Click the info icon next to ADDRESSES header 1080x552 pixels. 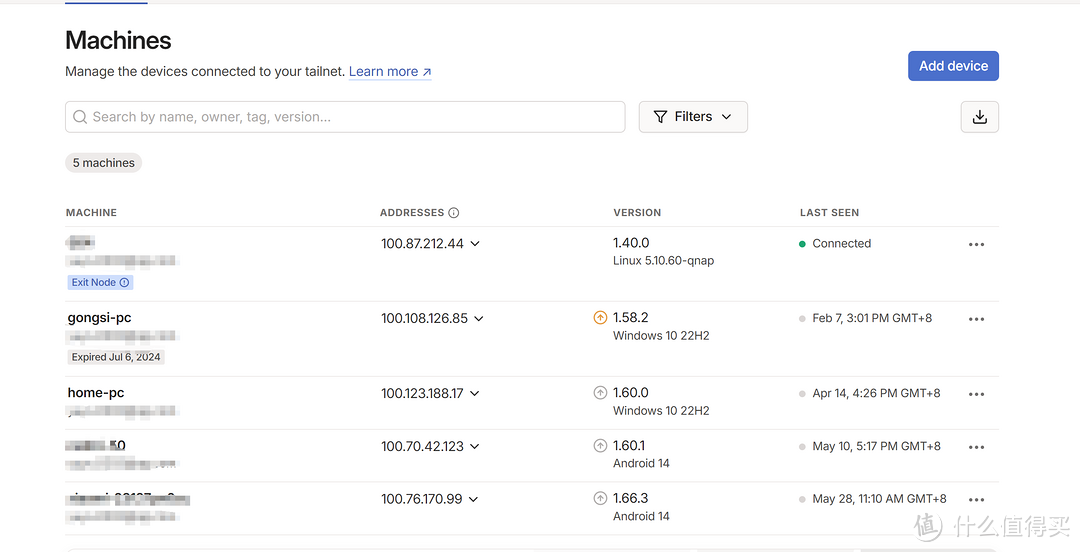[454, 213]
